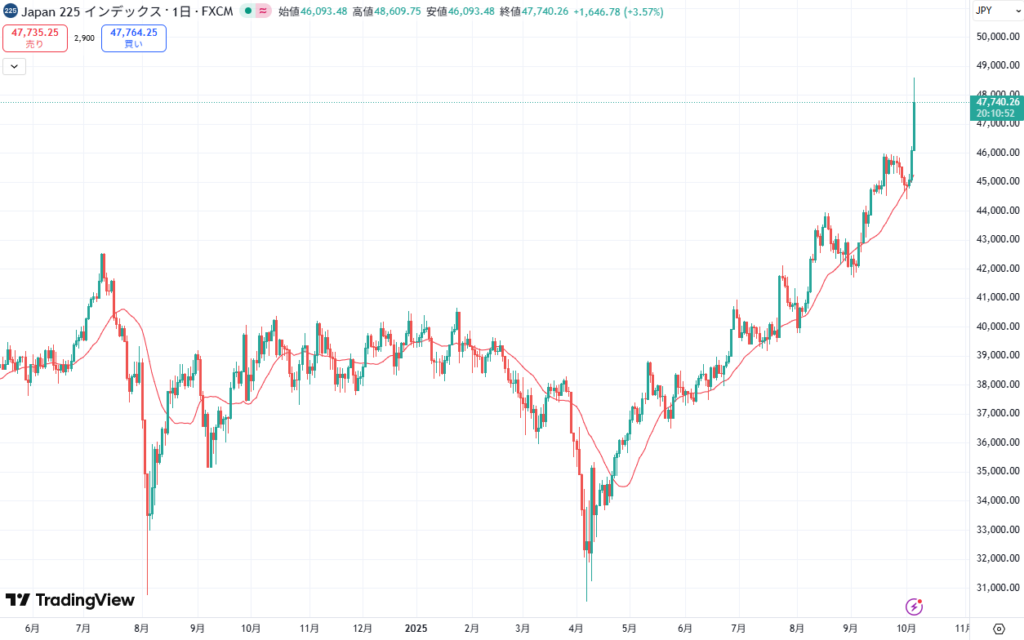The width and height of the screenshot is (1024, 640).
Task: Click the TradingView logo
Action: point(70,600)
